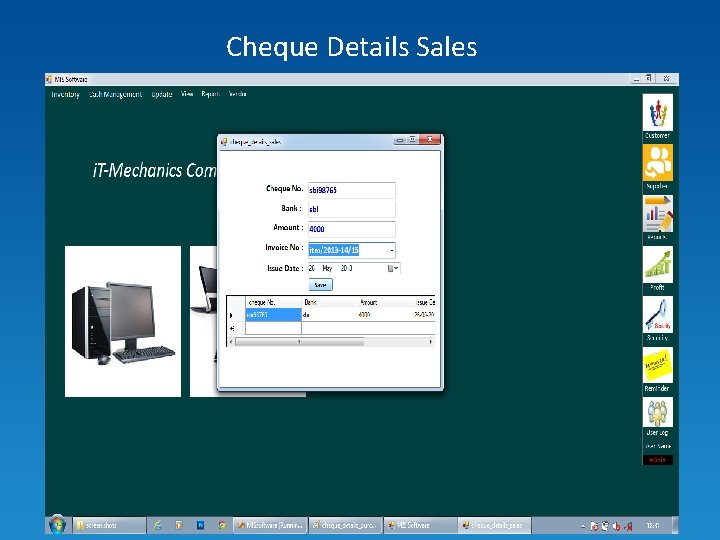Open the Reminder sticky note icon
The image size is (720, 540).
[x=658, y=365]
